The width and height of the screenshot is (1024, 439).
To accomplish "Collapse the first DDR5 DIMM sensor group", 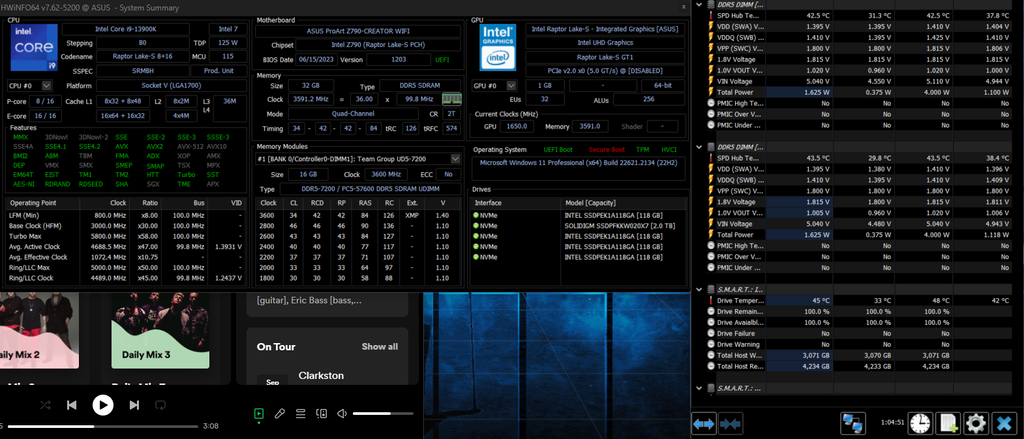I will 699,5.
